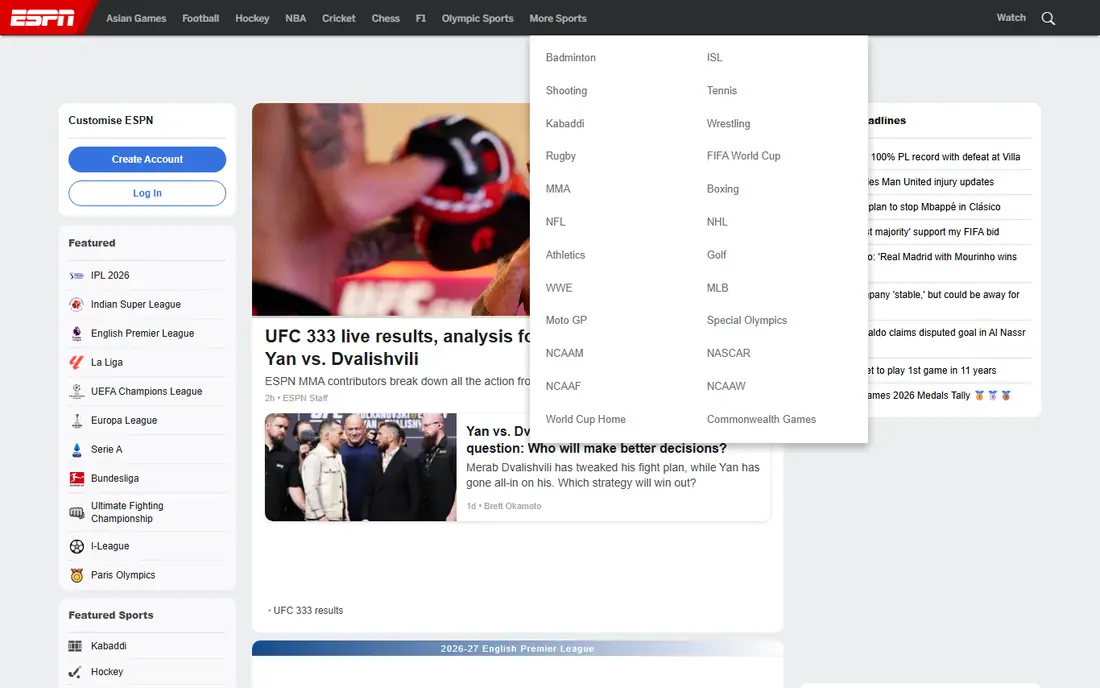1100x688 pixels.
Task: Click the ESPN logo
Action: click(x=43, y=18)
